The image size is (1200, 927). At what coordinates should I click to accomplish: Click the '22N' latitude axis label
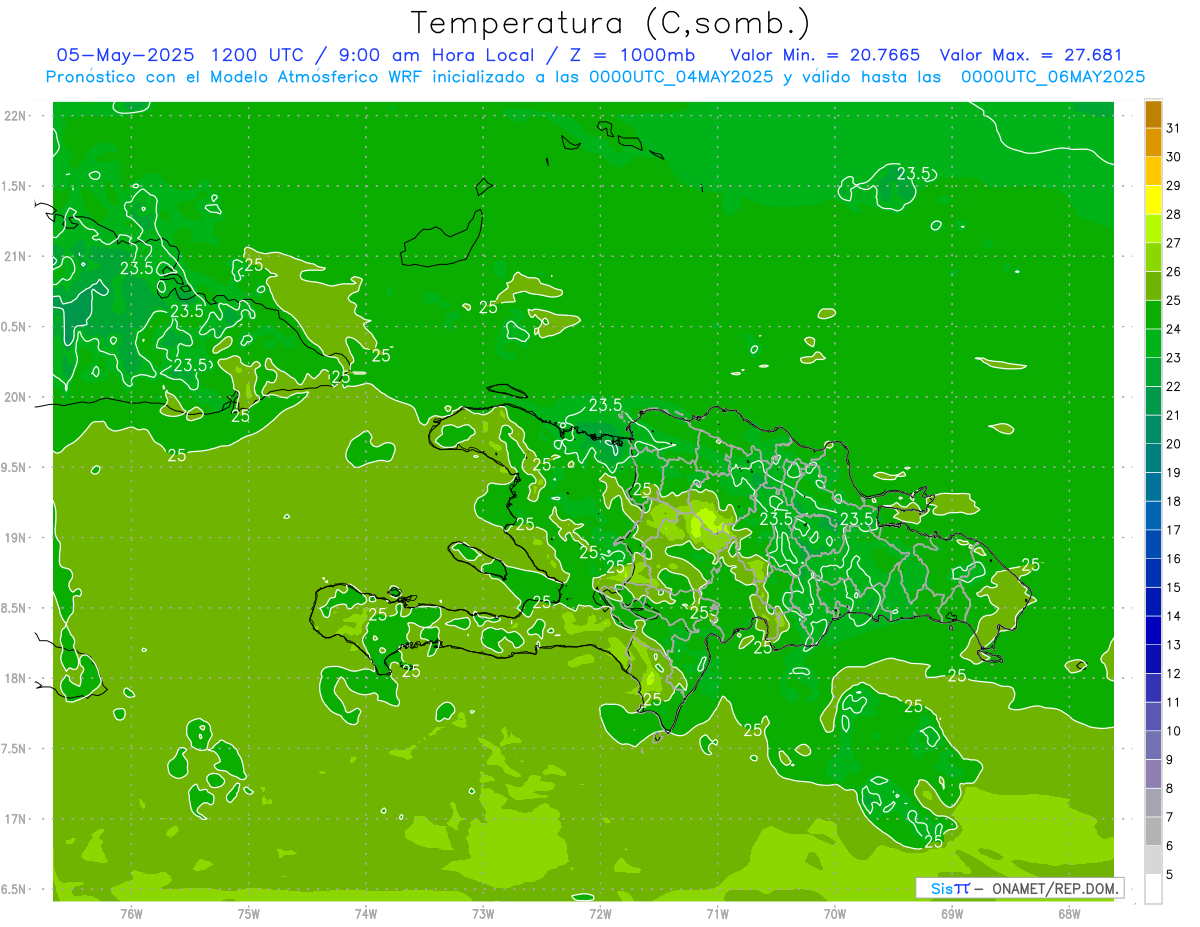[x=15, y=116]
